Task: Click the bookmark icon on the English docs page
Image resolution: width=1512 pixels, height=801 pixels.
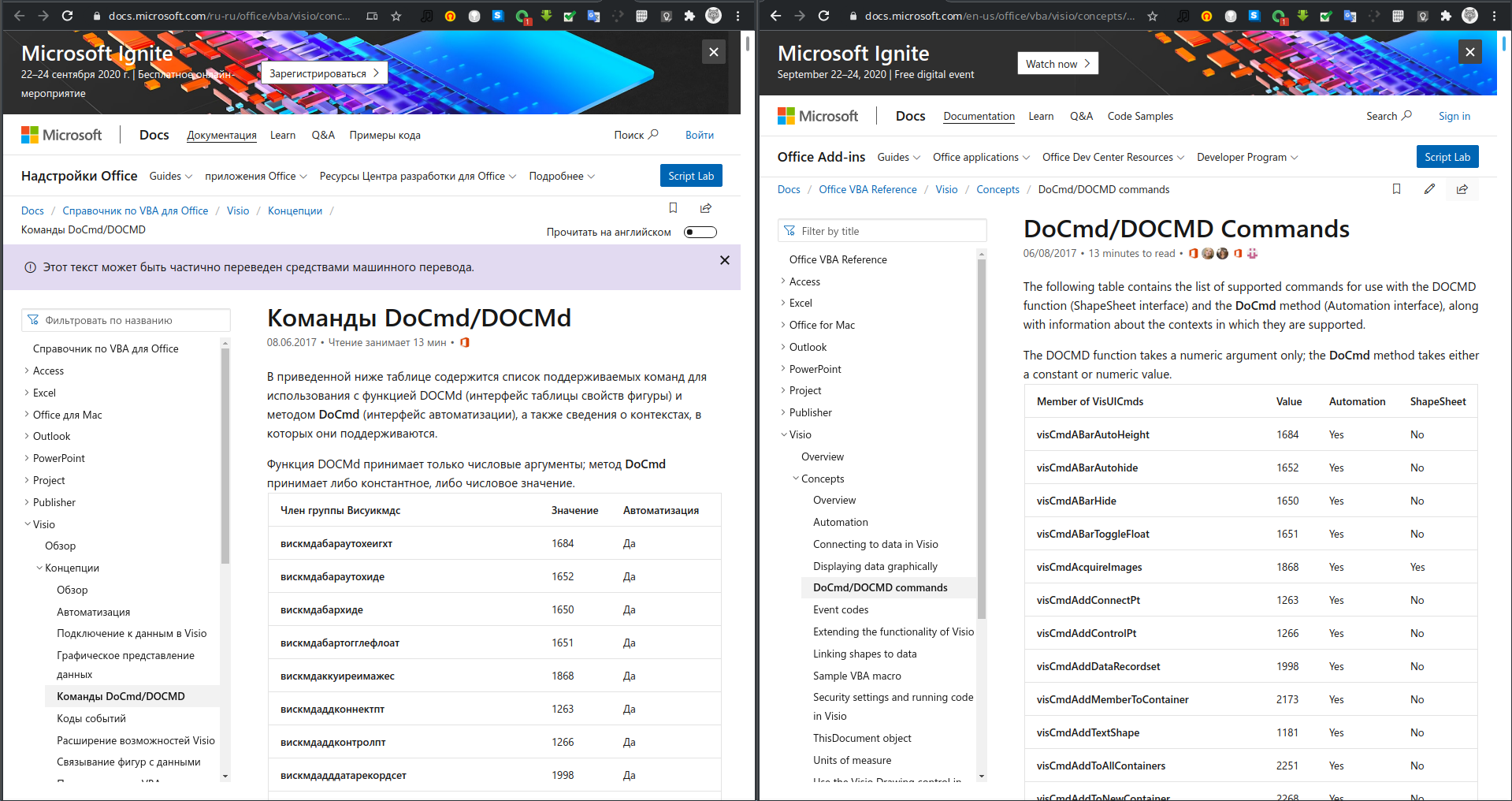Action: tap(1396, 189)
